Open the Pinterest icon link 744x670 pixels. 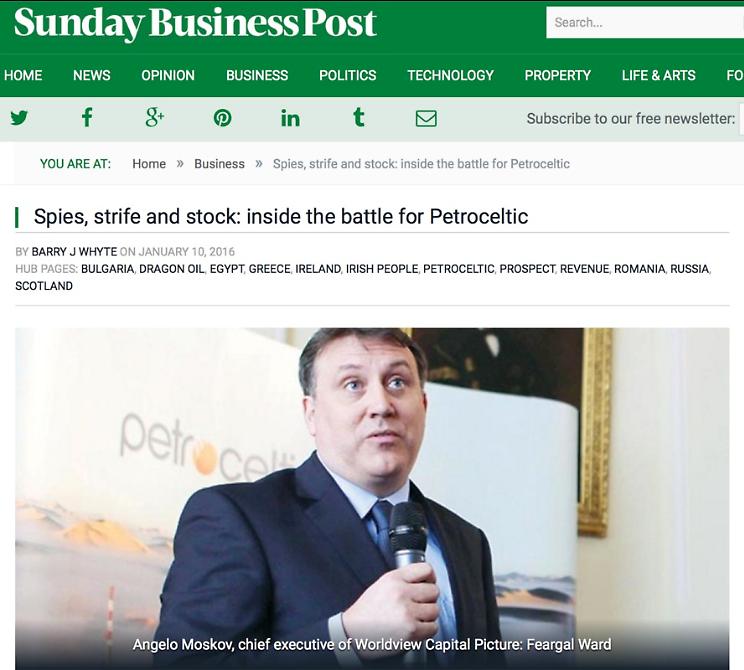coord(222,118)
